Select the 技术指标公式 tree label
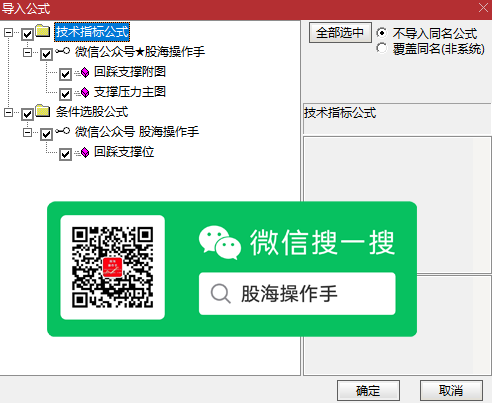The width and height of the screenshot is (492, 403). pos(92,32)
